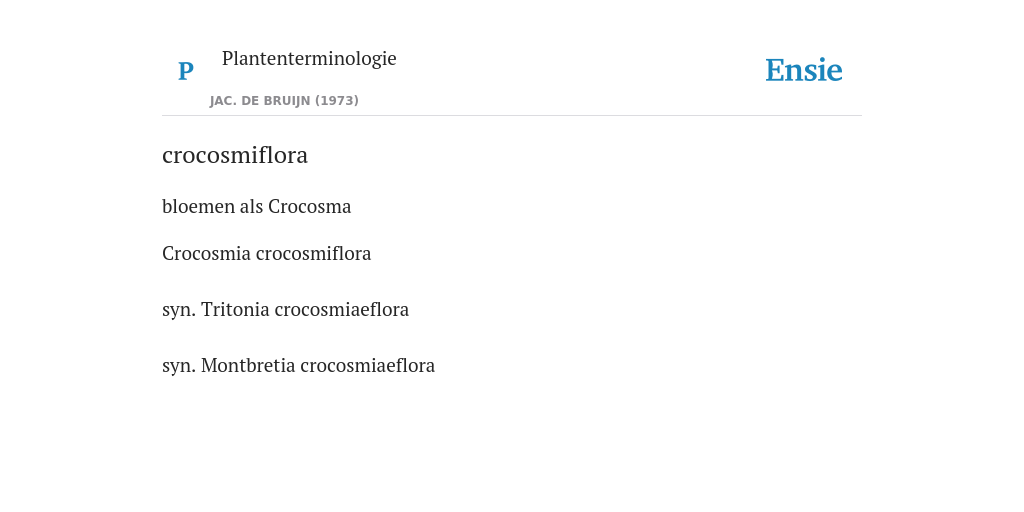Click the year (1973) in the byline
The height and width of the screenshot is (512, 1024).
pos(337,101)
